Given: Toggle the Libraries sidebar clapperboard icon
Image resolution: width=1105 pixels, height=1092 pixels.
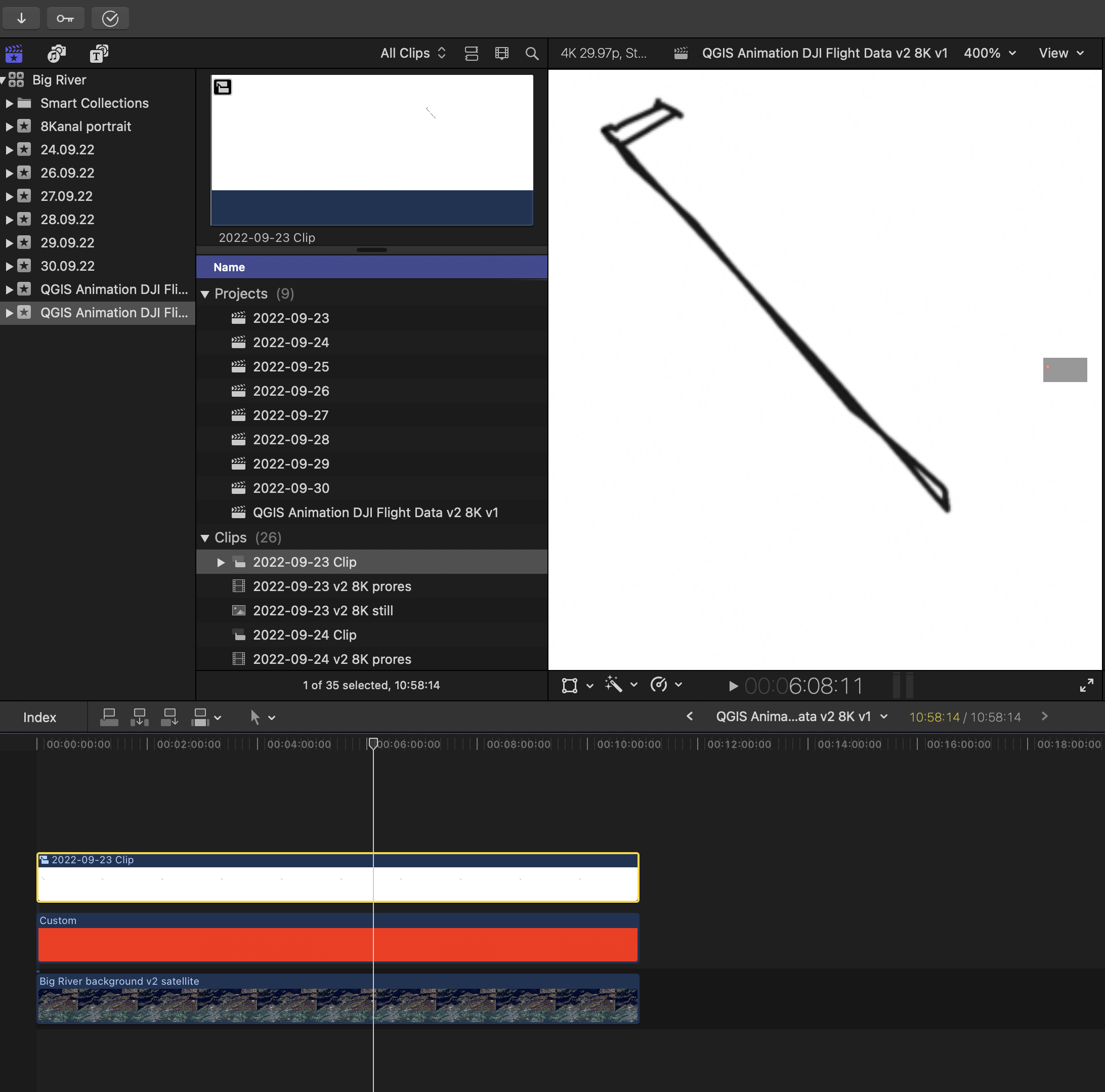Looking at the screenshot, I should pos(14,54).
